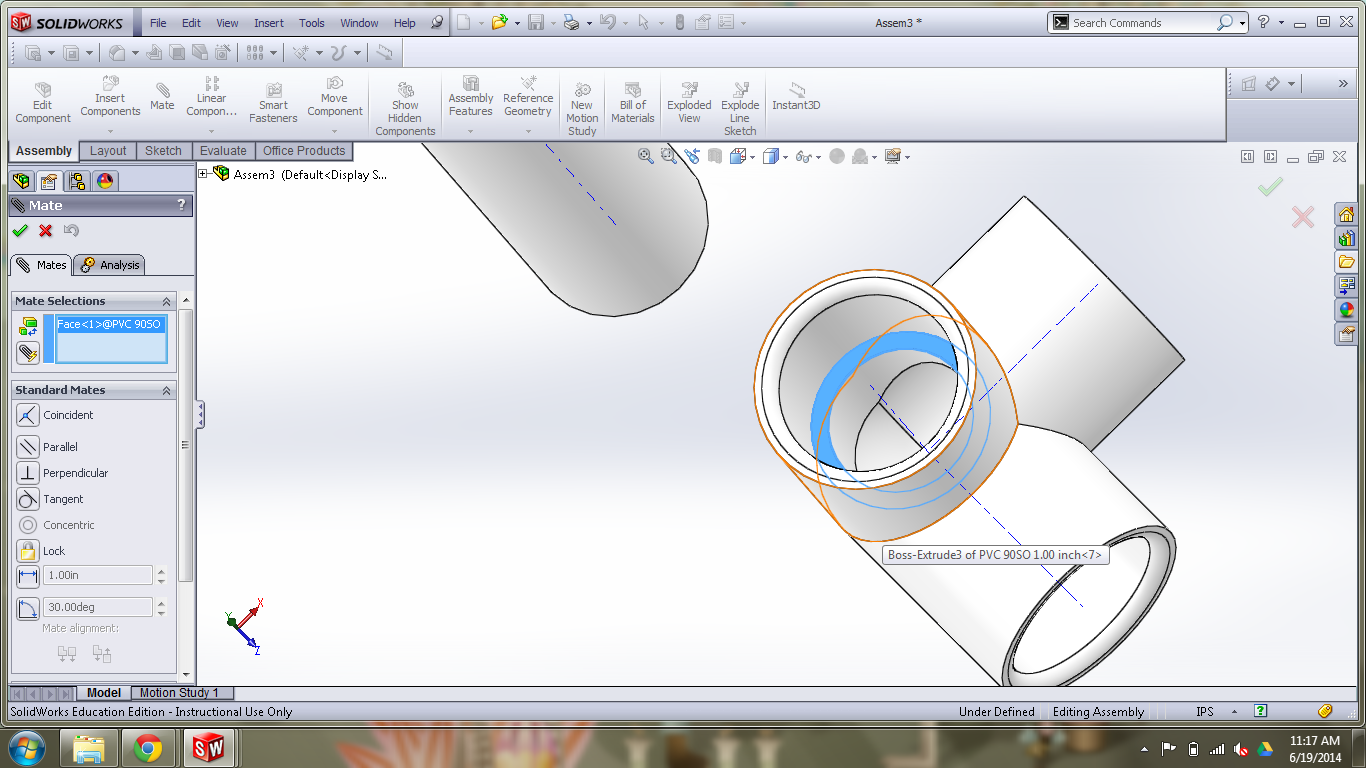Cancel the mate with the red X

(x=45, y=231)
